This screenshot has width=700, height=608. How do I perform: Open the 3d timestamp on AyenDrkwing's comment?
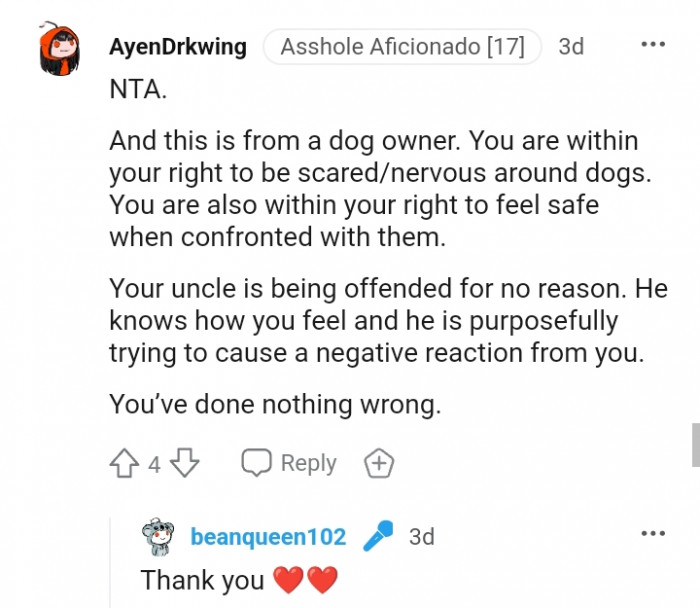pyautogui.click(x=571, y=47)
